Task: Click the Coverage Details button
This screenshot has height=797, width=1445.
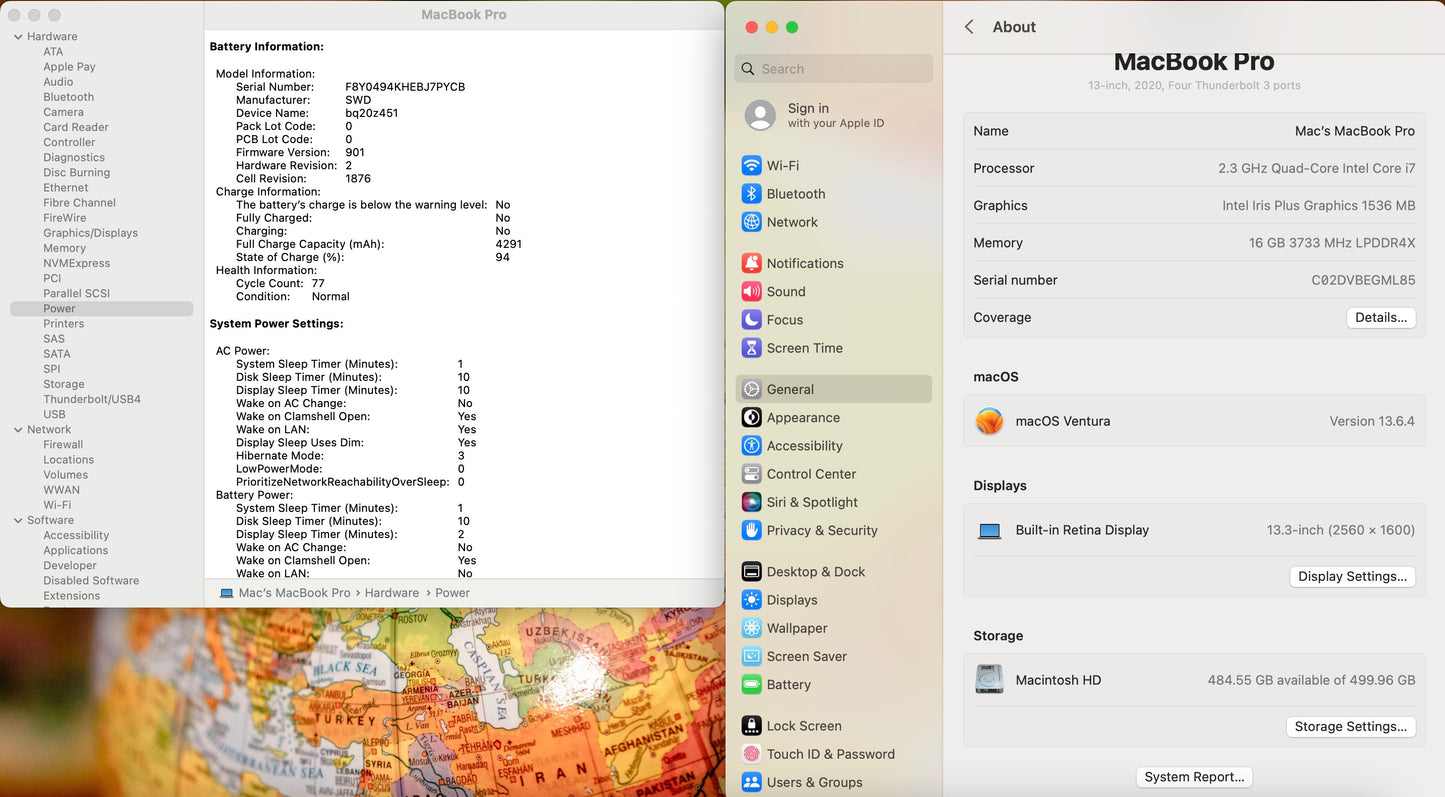Action: 1380,318
